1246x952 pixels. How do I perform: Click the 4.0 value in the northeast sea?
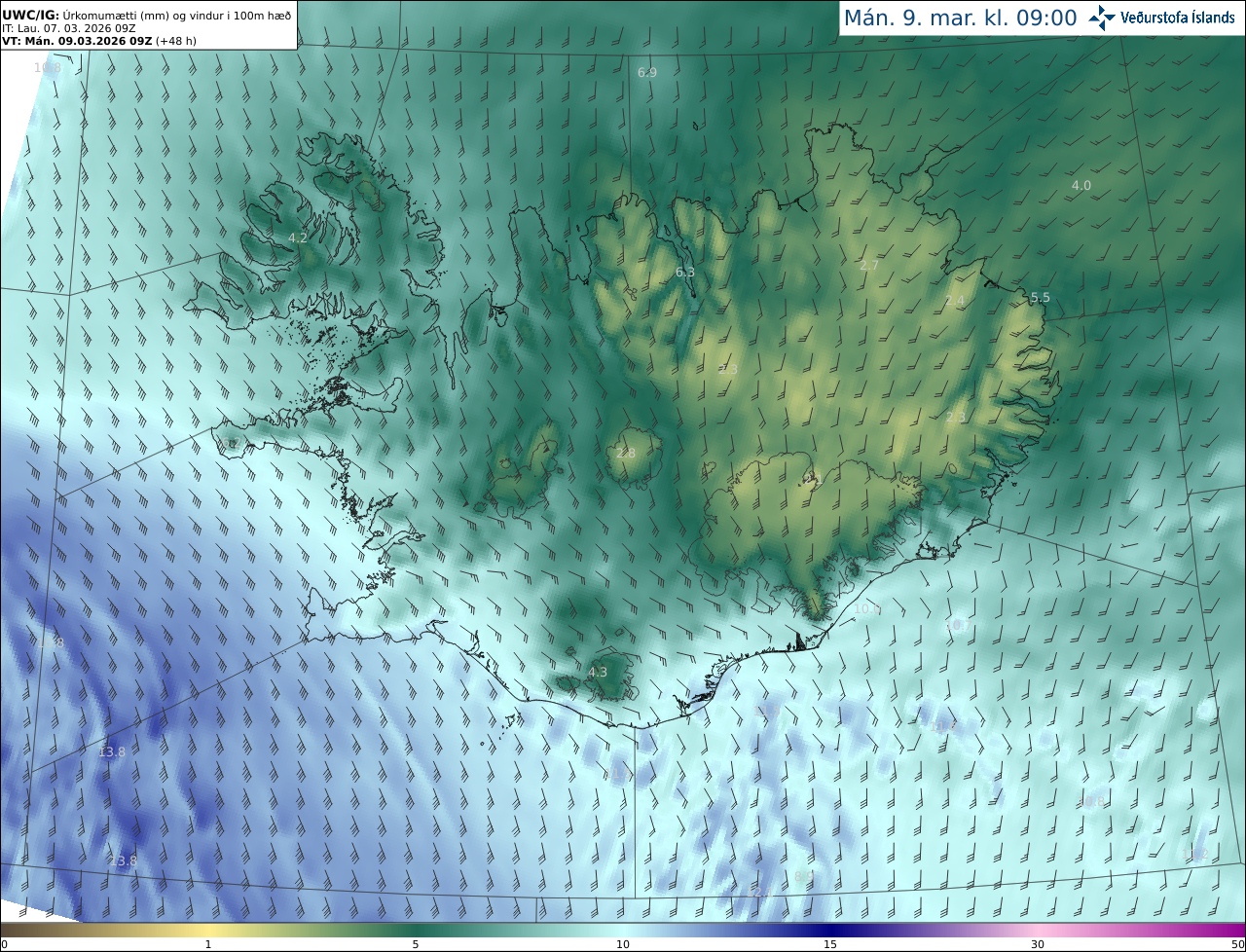[x=1081, y=185]
